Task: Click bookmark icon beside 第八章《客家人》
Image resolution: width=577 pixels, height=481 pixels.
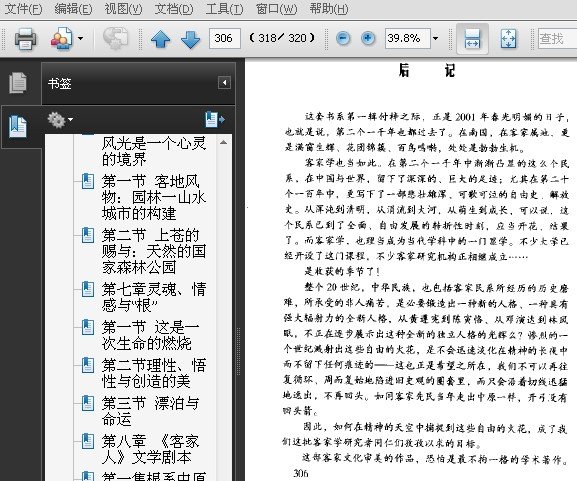Action: click(x=88, y=441)
